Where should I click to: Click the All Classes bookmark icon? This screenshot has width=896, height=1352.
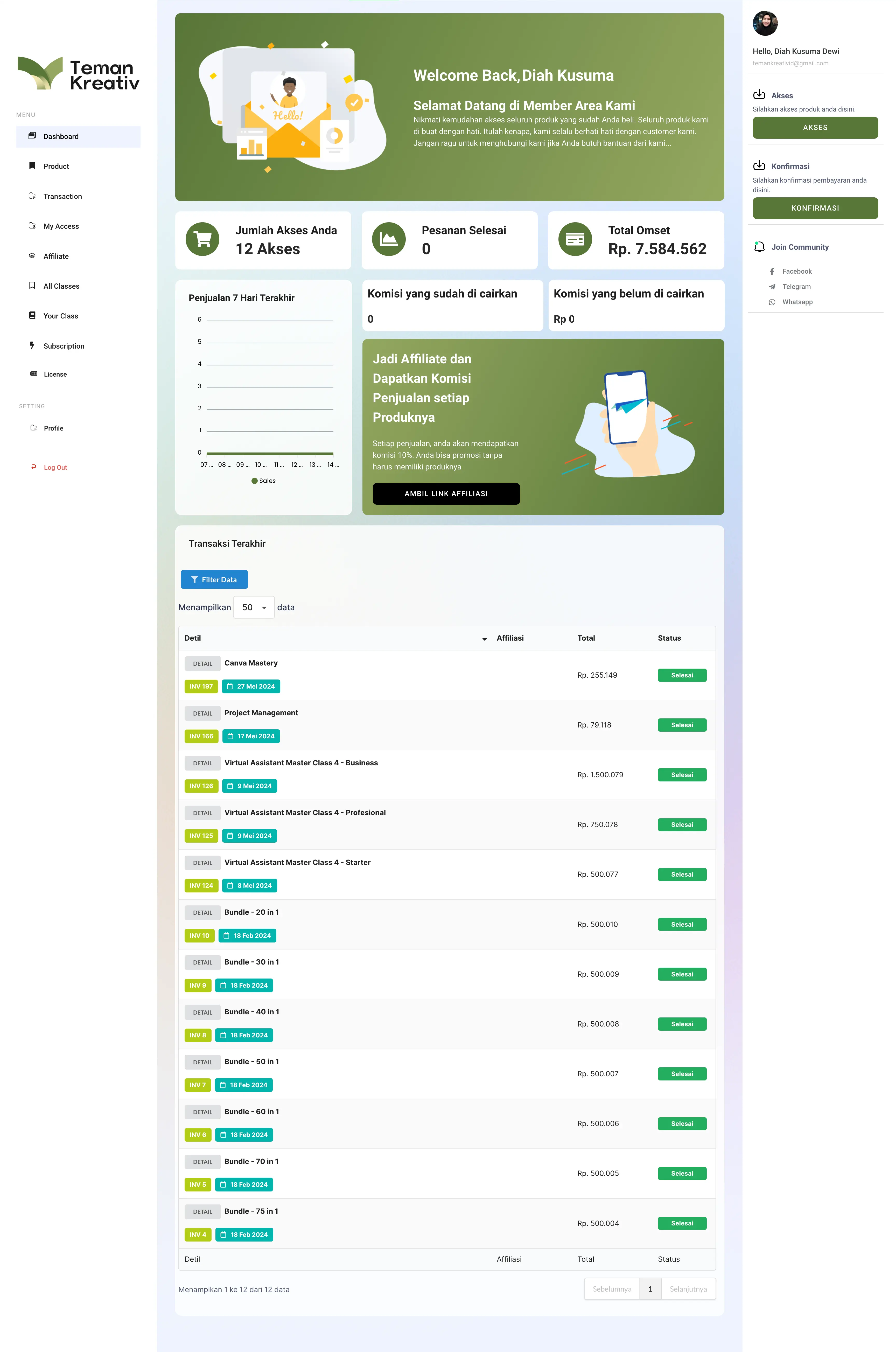32,285
